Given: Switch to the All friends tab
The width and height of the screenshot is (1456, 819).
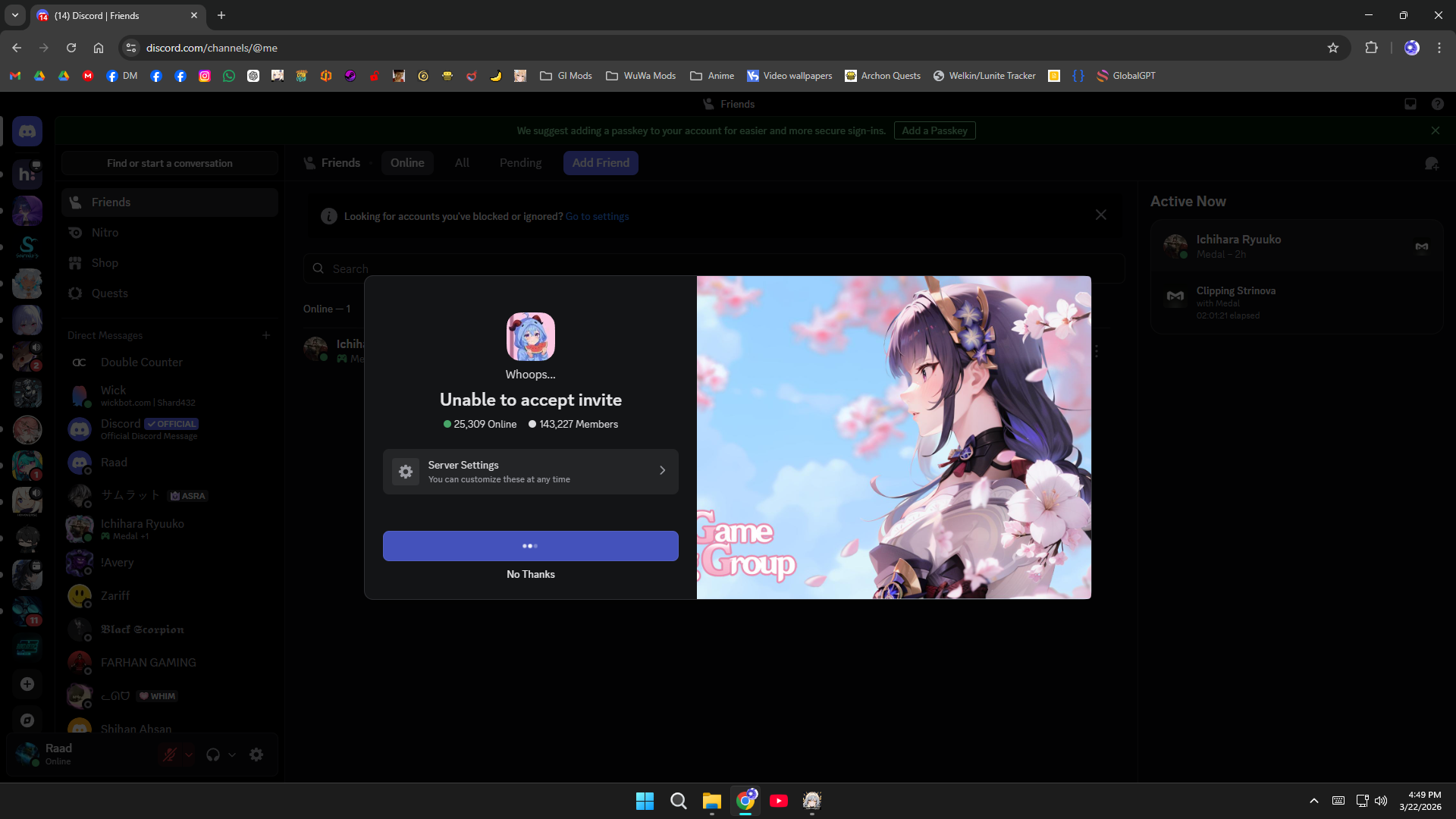Looking at the screenshot, I should click(x=462, y=163).
